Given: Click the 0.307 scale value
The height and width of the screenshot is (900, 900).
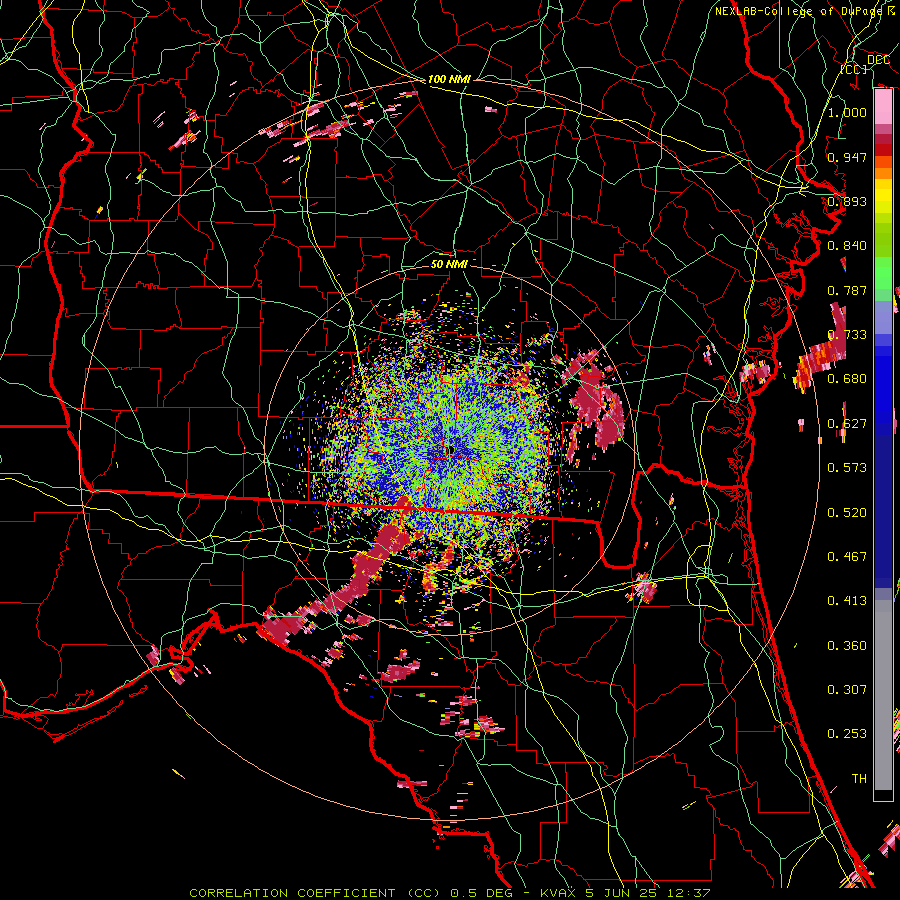Looking at the screenshot, I should click(x=847, y=690).
